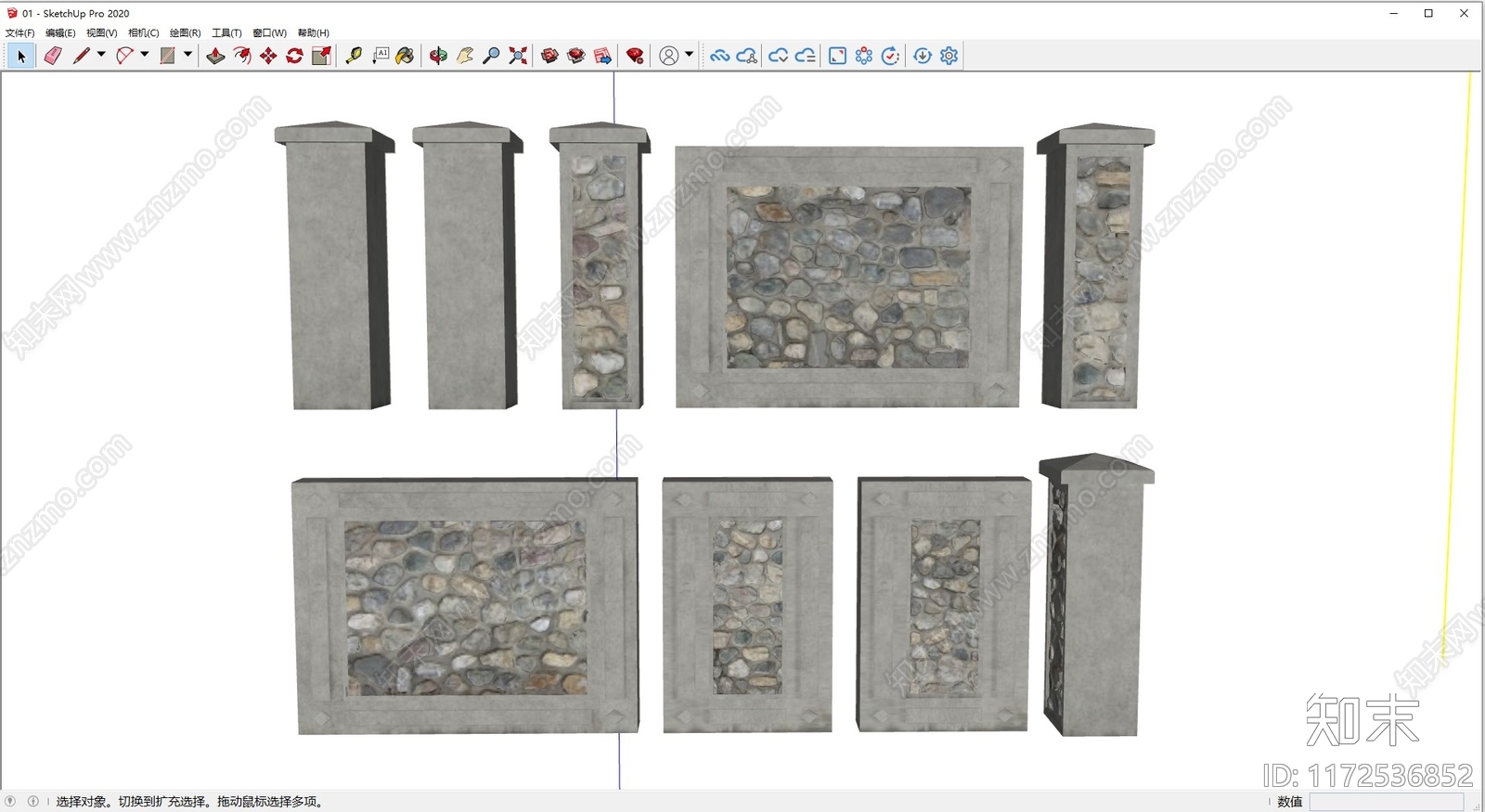
Task: Open Extension Warehouse
Action: tap(576, 56)
